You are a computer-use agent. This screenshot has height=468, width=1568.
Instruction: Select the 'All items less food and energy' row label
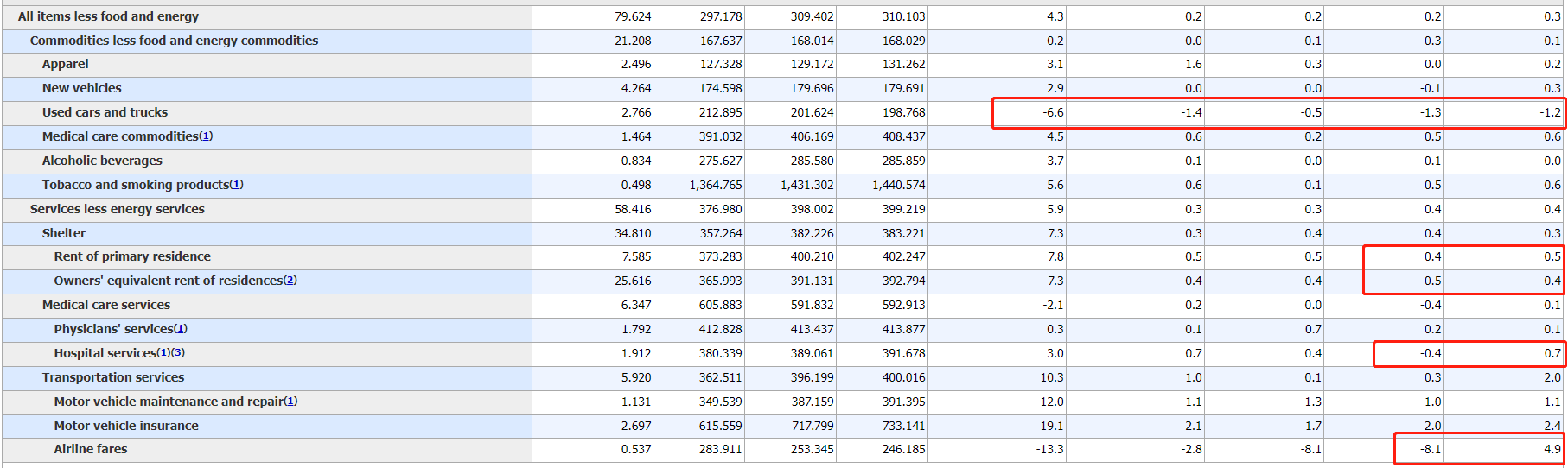pos(108,16)
